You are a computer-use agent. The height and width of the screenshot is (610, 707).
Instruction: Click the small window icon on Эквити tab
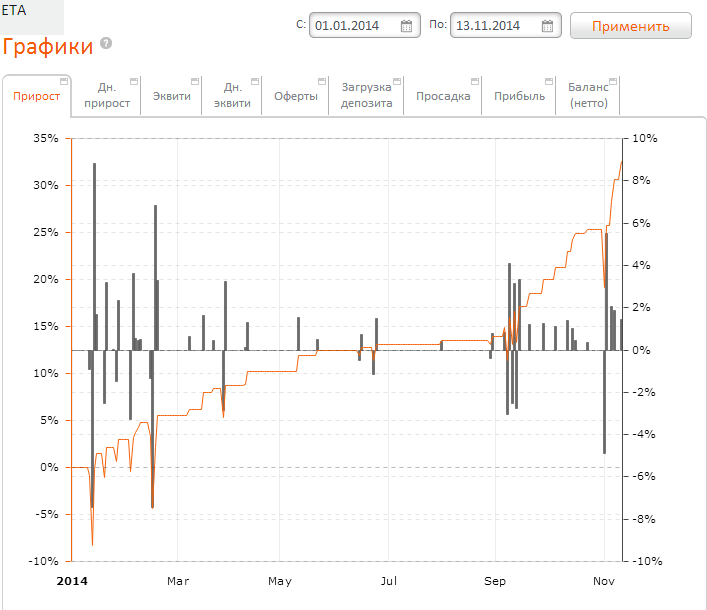(x=195, y=80)
